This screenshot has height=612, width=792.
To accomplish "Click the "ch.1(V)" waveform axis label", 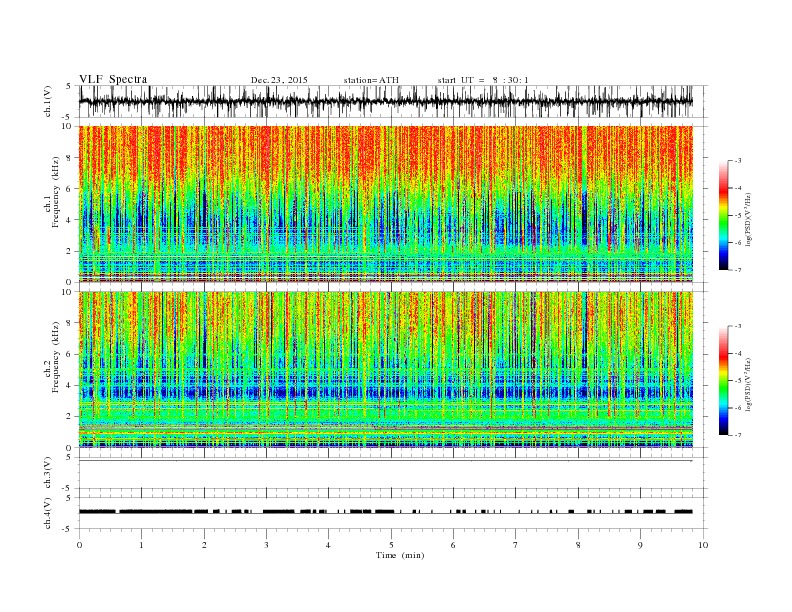I will 48,101.
